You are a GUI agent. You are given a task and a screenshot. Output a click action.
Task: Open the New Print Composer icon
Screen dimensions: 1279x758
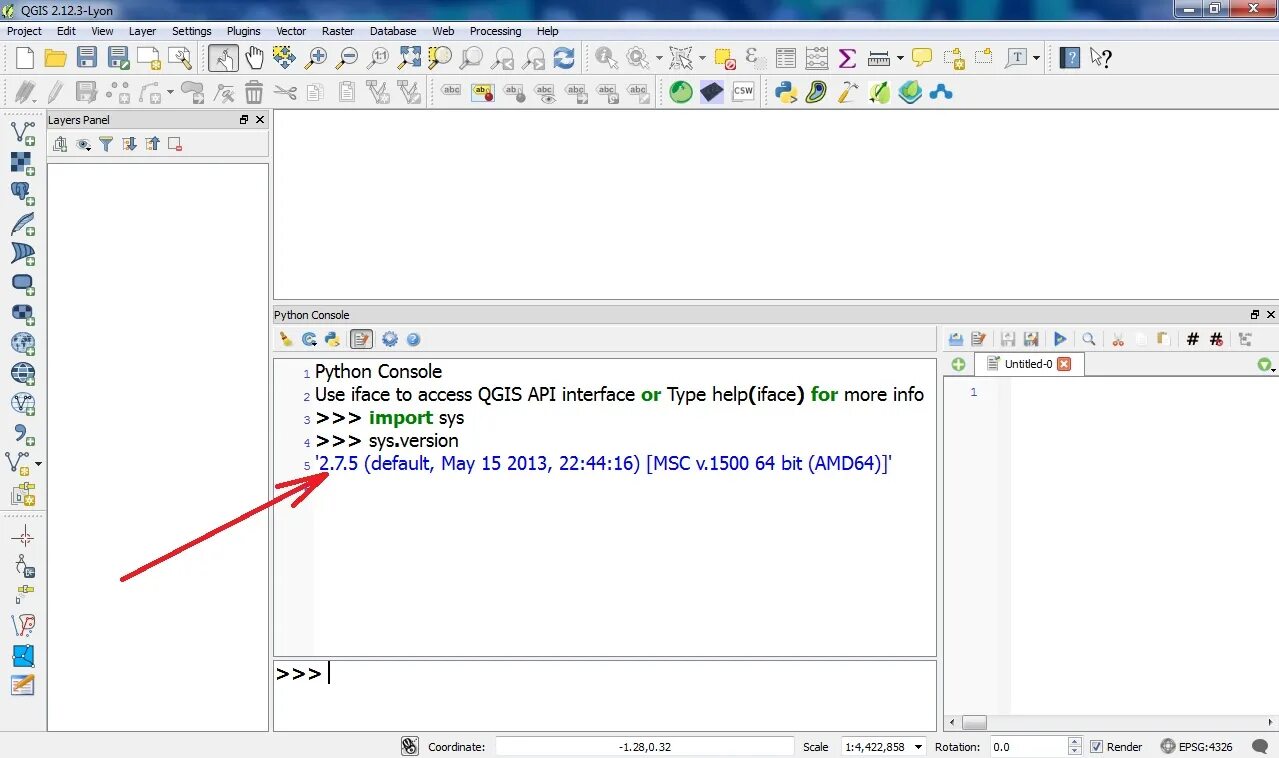(149, 58)
